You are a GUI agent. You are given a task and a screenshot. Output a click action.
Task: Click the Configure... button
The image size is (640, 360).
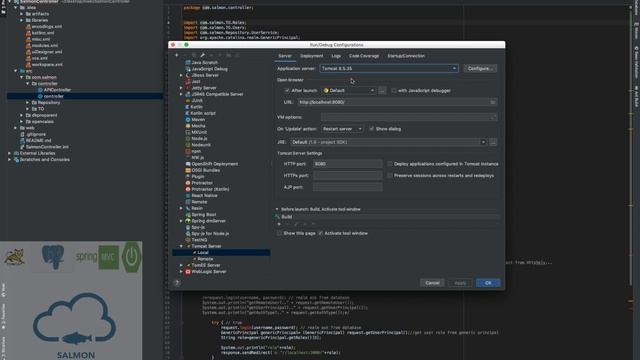pyautogui.click(x=480, y=69)
